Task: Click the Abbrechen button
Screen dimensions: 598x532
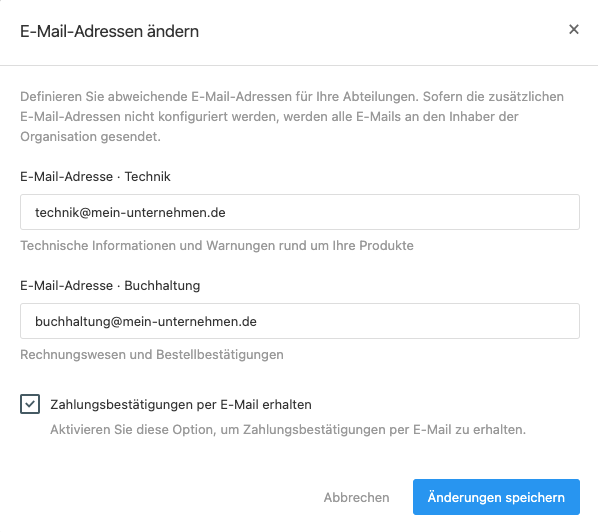Action: 356,497
